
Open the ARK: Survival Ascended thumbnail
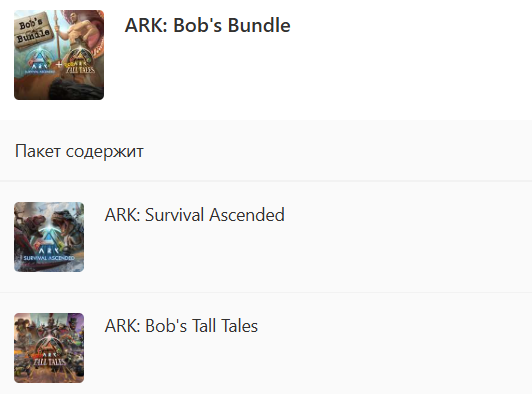point(49,237)
